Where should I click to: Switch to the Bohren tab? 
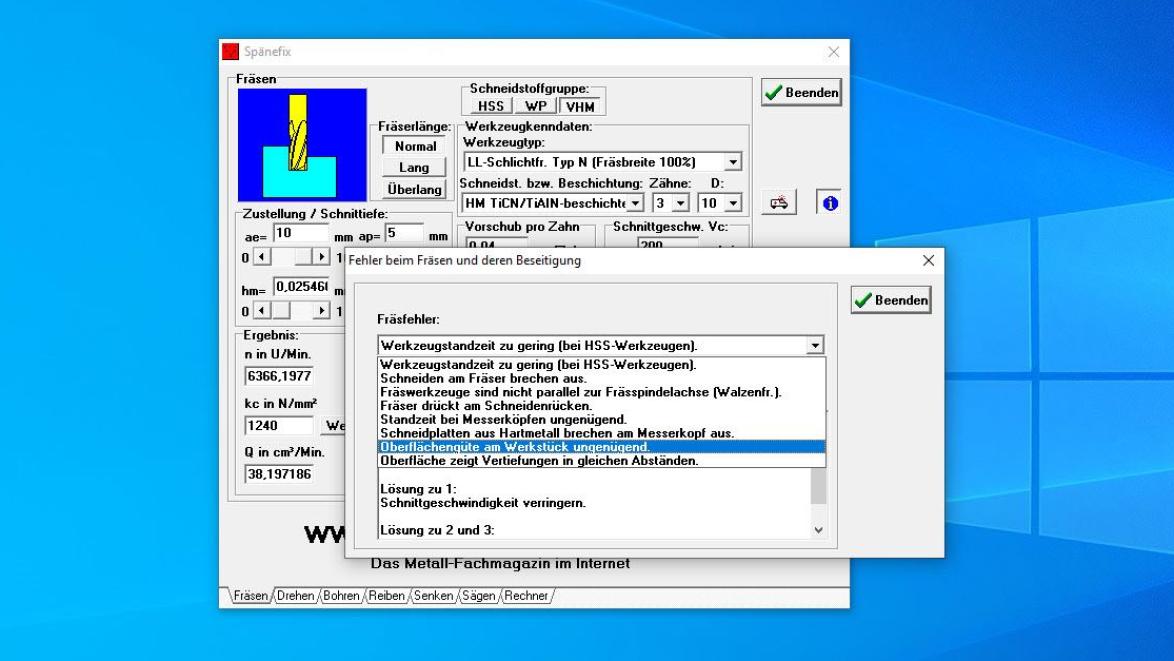(341, 596)
